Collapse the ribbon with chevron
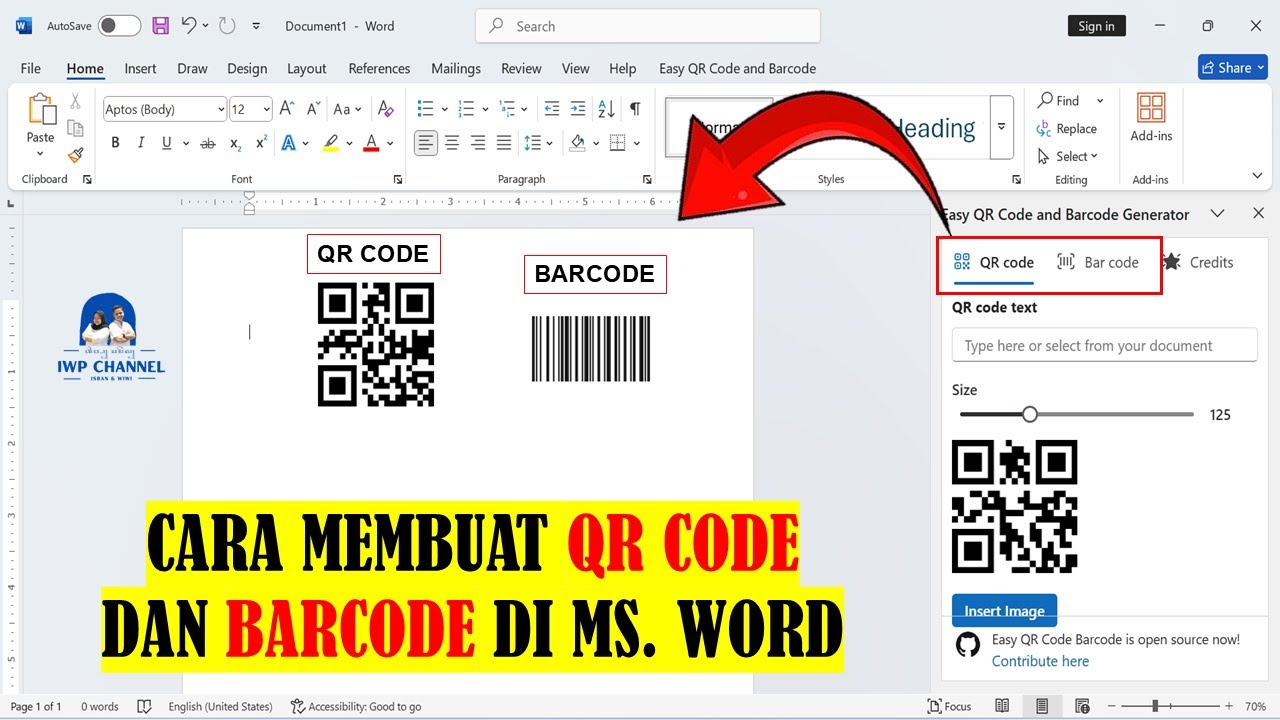1280x720 pixels. [1257, 176]
